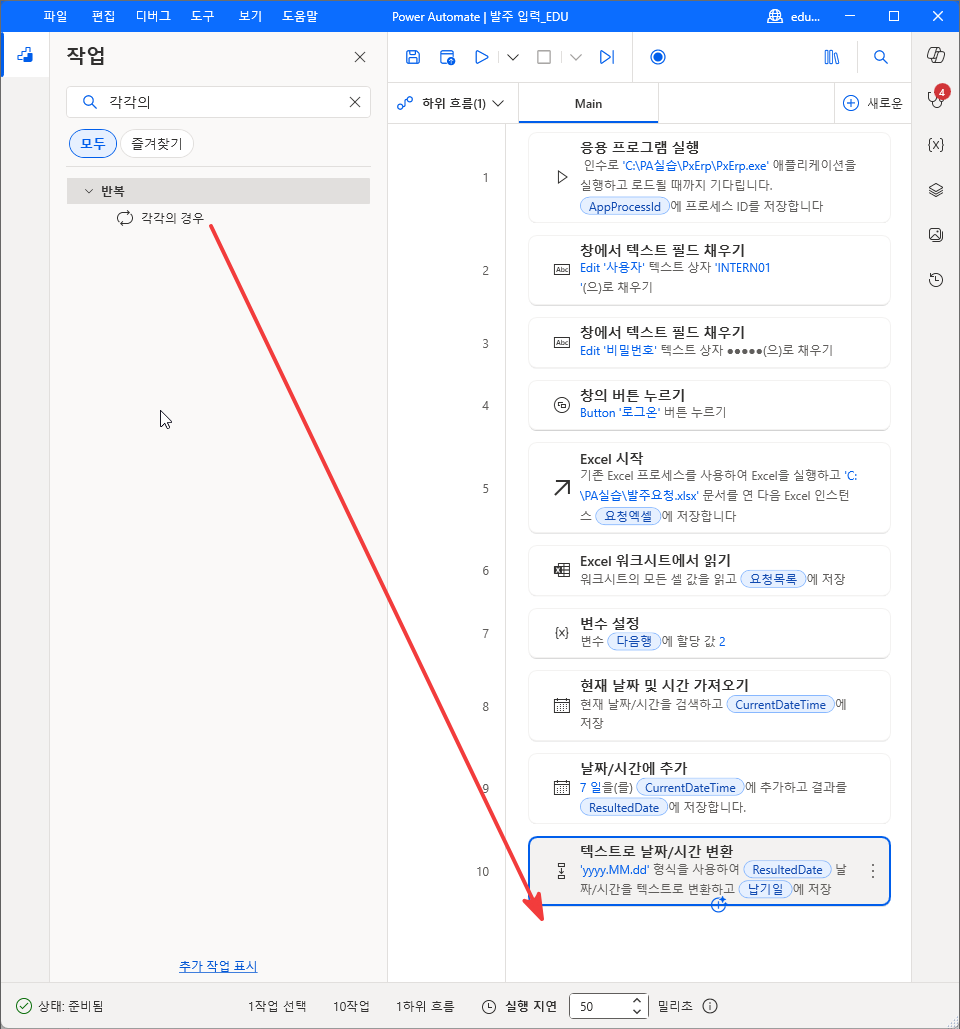The width and height of the screenshot is (960, 1029).
Task: Close the 작업 pane
Action: point(360,57)
